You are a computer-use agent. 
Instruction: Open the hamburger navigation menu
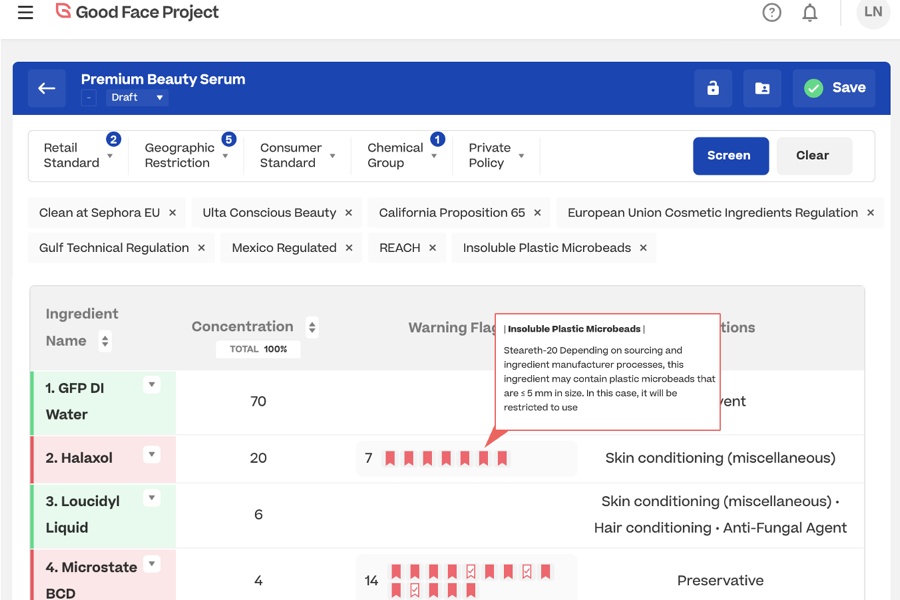tap(25, 12)
